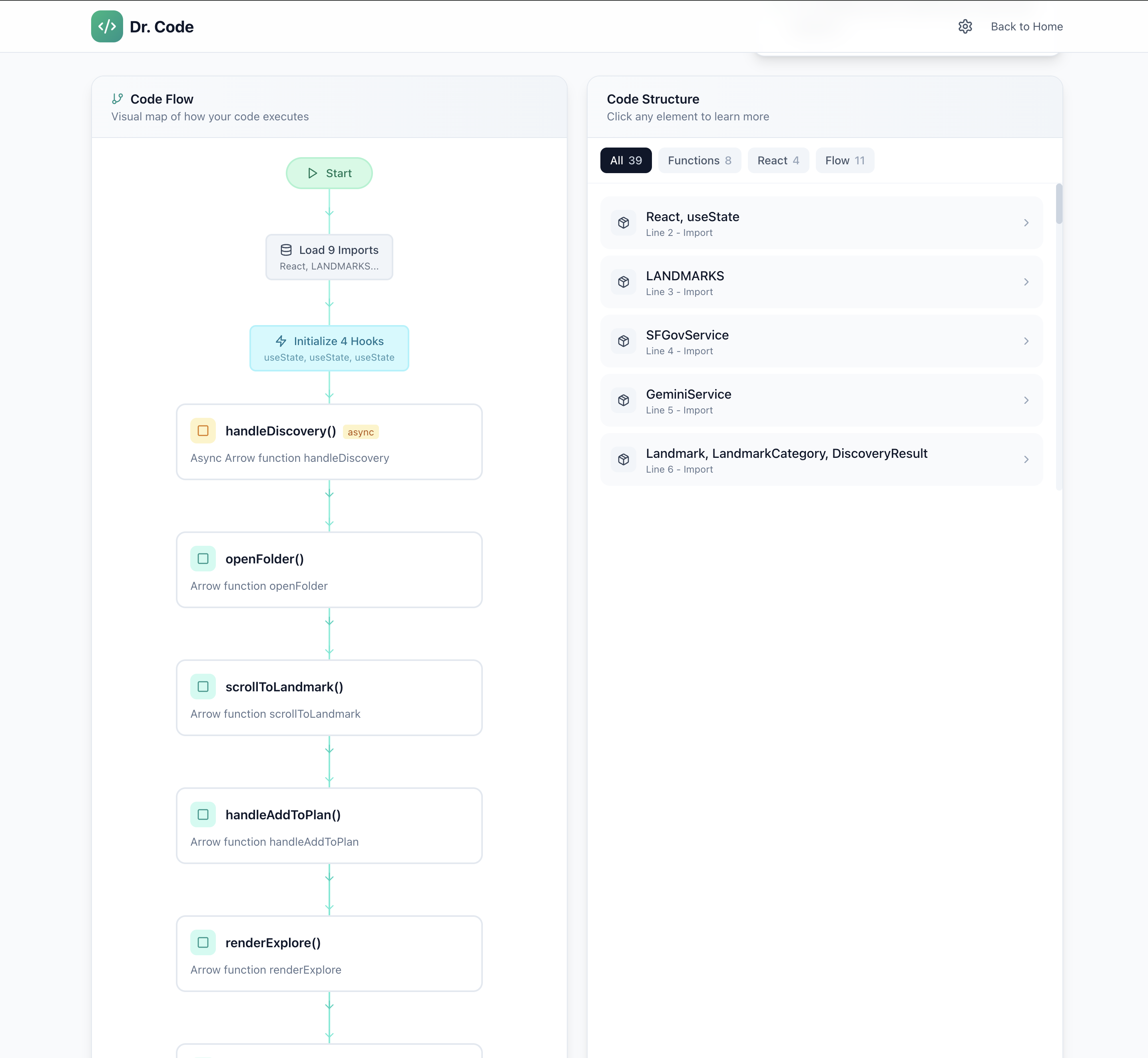This screenshot has height=1058, width=1148.
Task: Open settings via the gear icon
Action: (x=965, y=26)
